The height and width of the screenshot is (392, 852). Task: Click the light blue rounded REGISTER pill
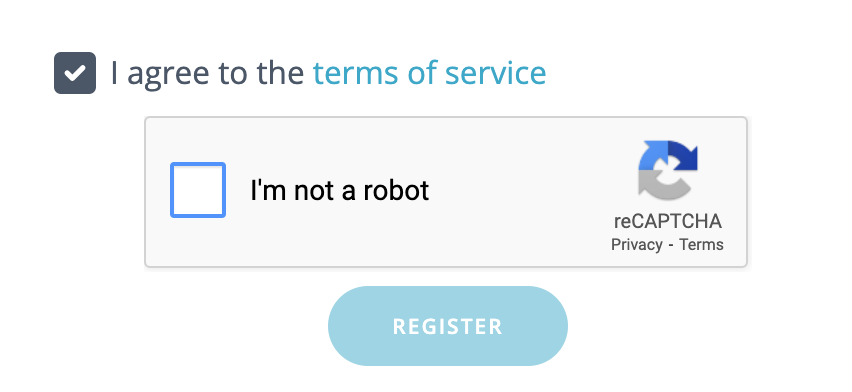(x=448, y=326)
